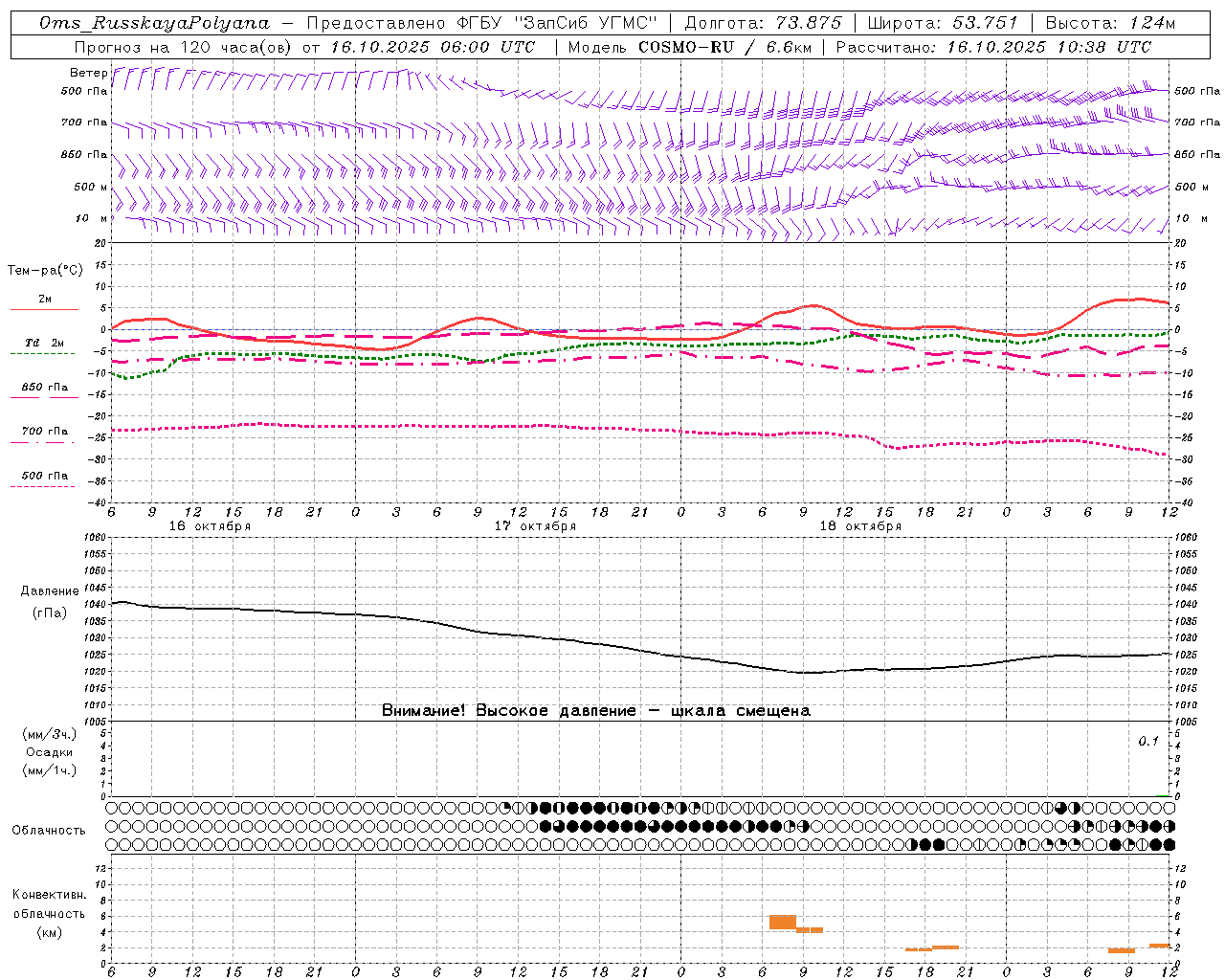Click the Долгота: 73.875 longitude value
The height and width of the screenshot is (980, 1225).
click(763, 23)
